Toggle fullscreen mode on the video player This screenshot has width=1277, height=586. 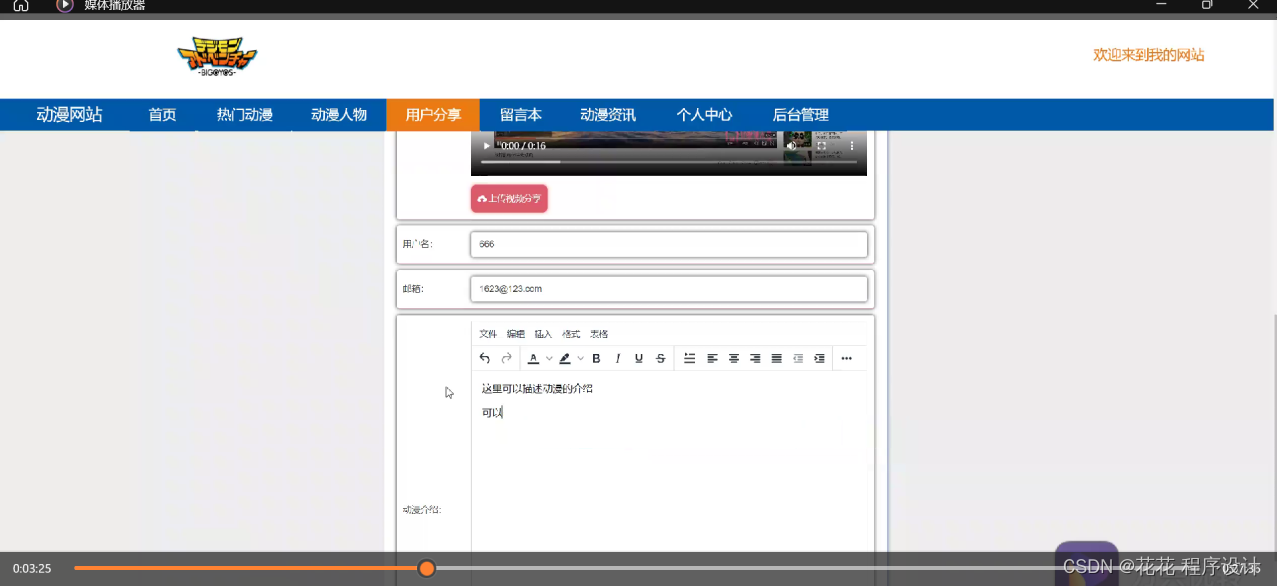pyautogui.click(x=821, y=145)
